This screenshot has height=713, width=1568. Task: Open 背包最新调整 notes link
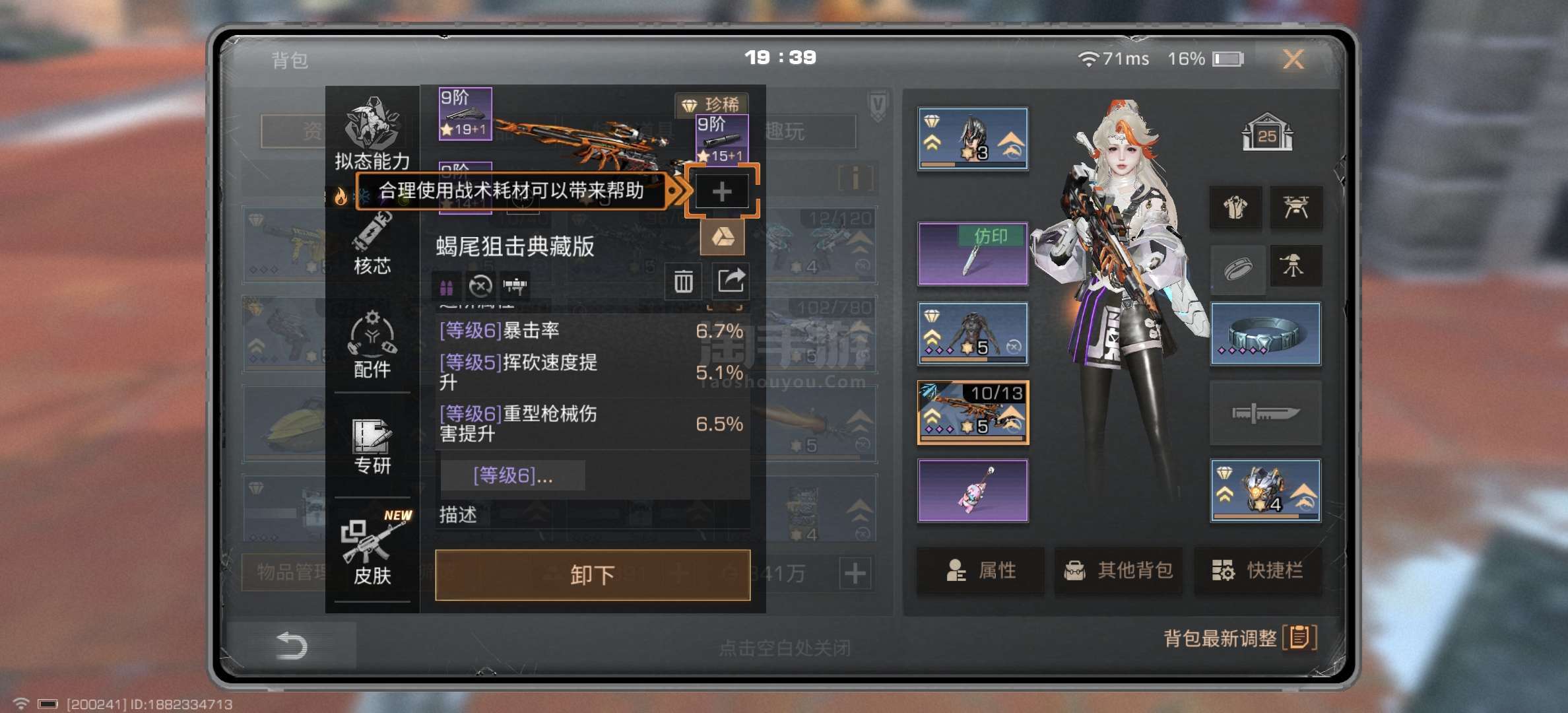1241,638
